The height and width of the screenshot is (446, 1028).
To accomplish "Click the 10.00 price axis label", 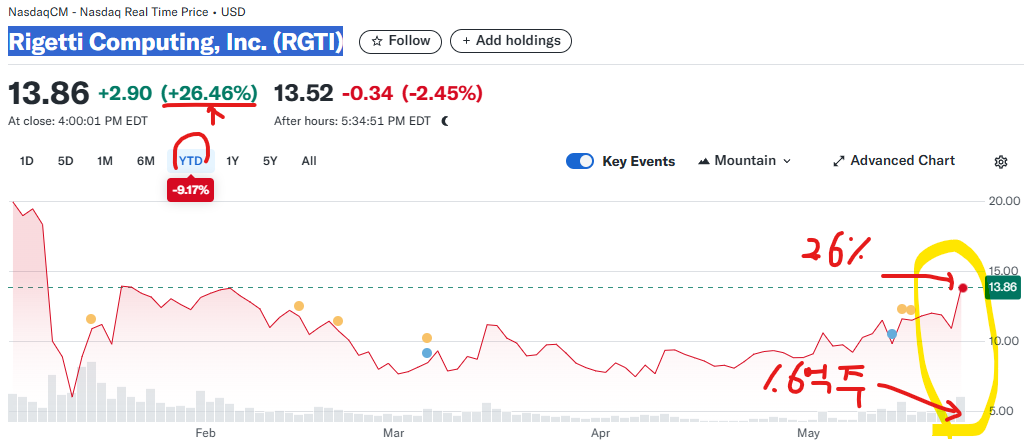I will [x=1004, y=341].
